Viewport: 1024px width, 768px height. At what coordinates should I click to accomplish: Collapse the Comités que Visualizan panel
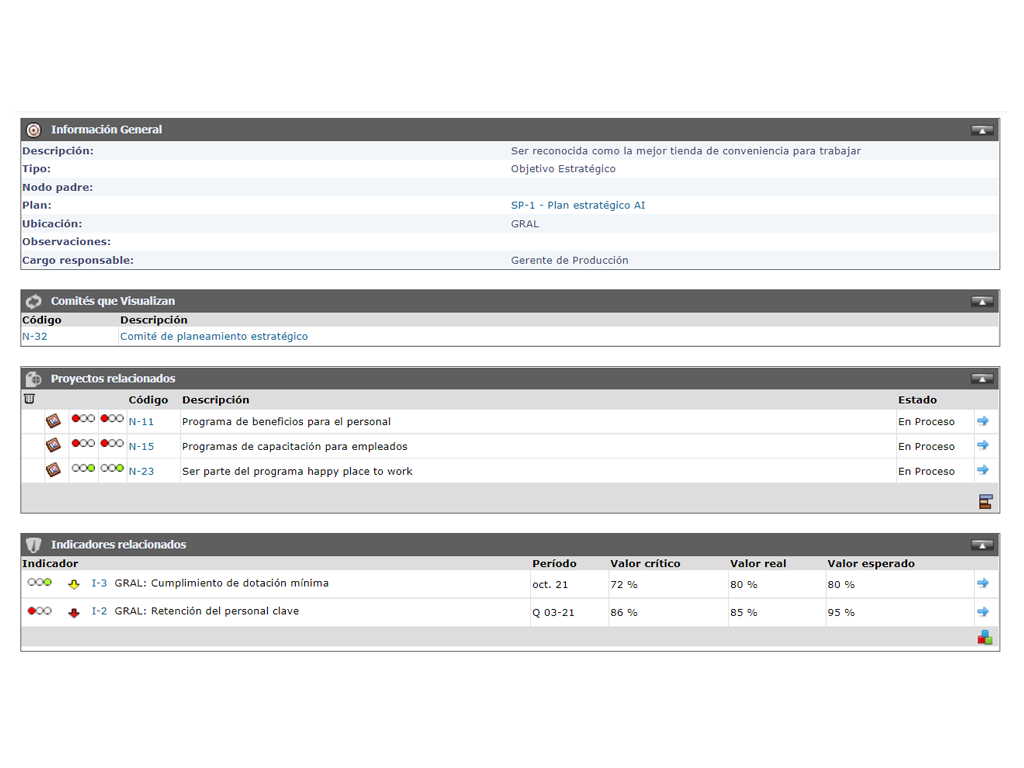[x=982, y=301]
